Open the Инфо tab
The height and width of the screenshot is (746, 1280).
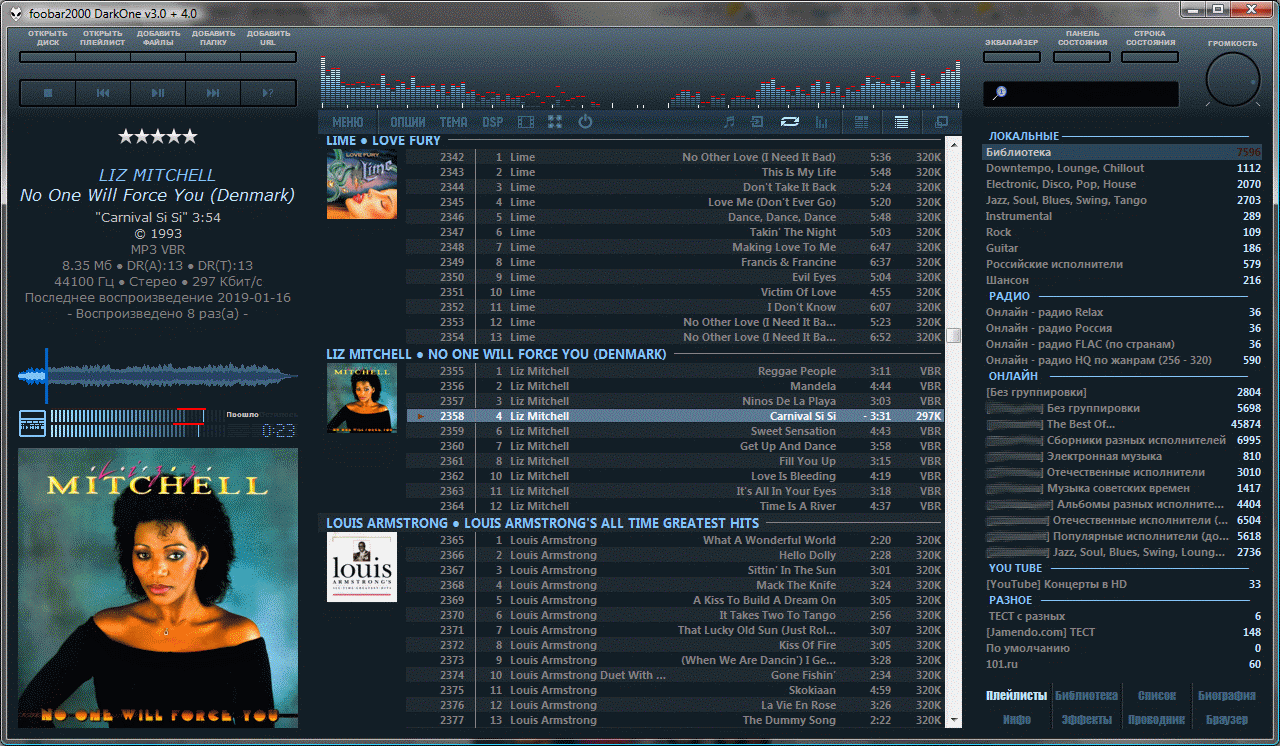(x=1017, y=720)
